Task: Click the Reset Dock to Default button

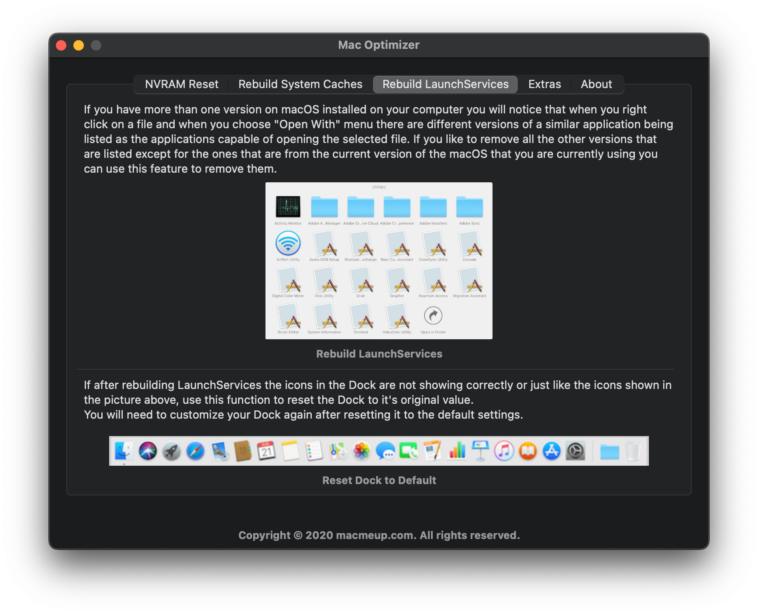Action: pyautogui.click(x=379, y=480)
